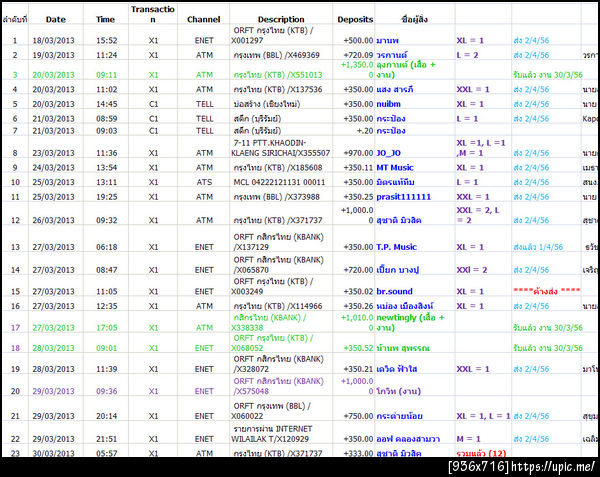The width and height of the screenshot is (600, 477).
Task: Click deposit amount +.20
Action: coord(365,131)
